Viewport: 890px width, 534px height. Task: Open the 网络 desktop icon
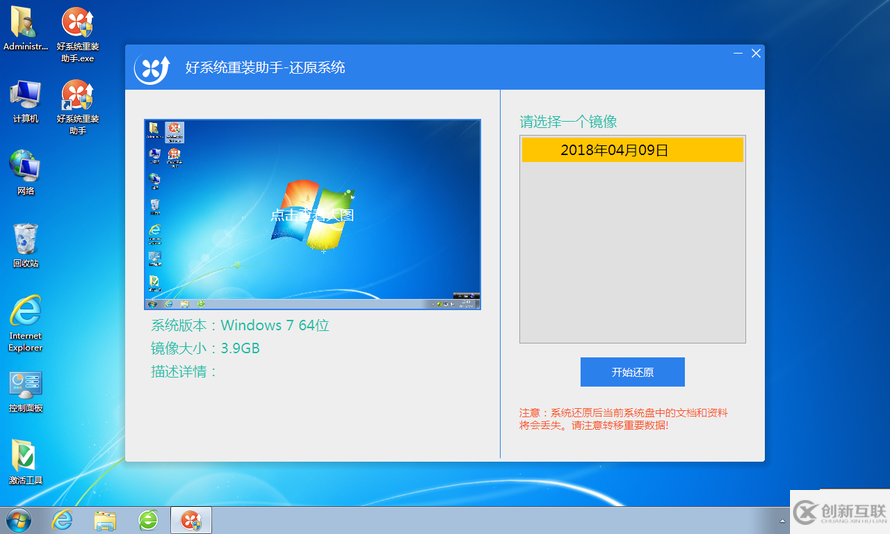tap(25, 173)
